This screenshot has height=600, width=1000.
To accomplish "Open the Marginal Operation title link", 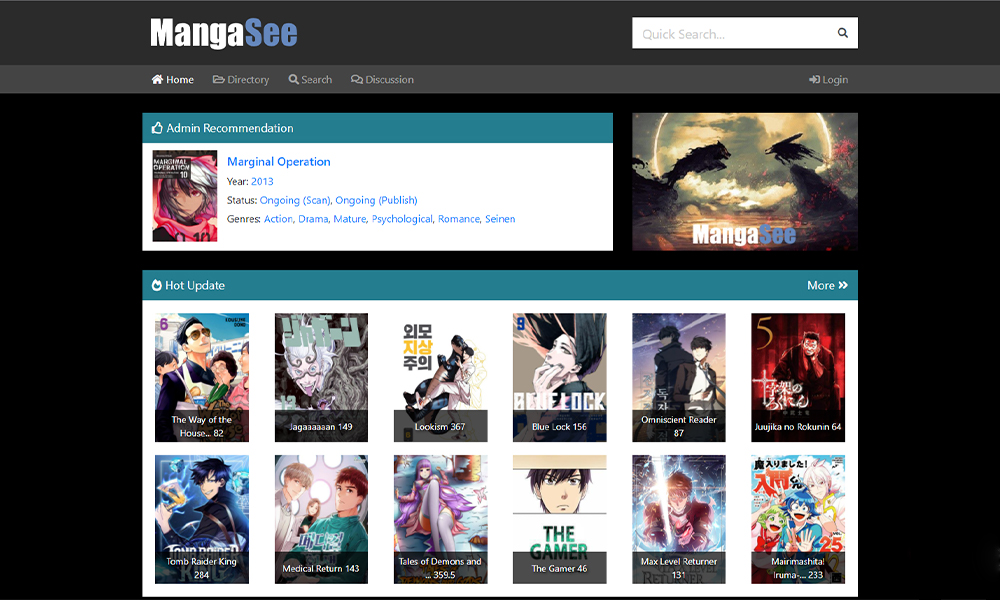I will tap(279, 162).
